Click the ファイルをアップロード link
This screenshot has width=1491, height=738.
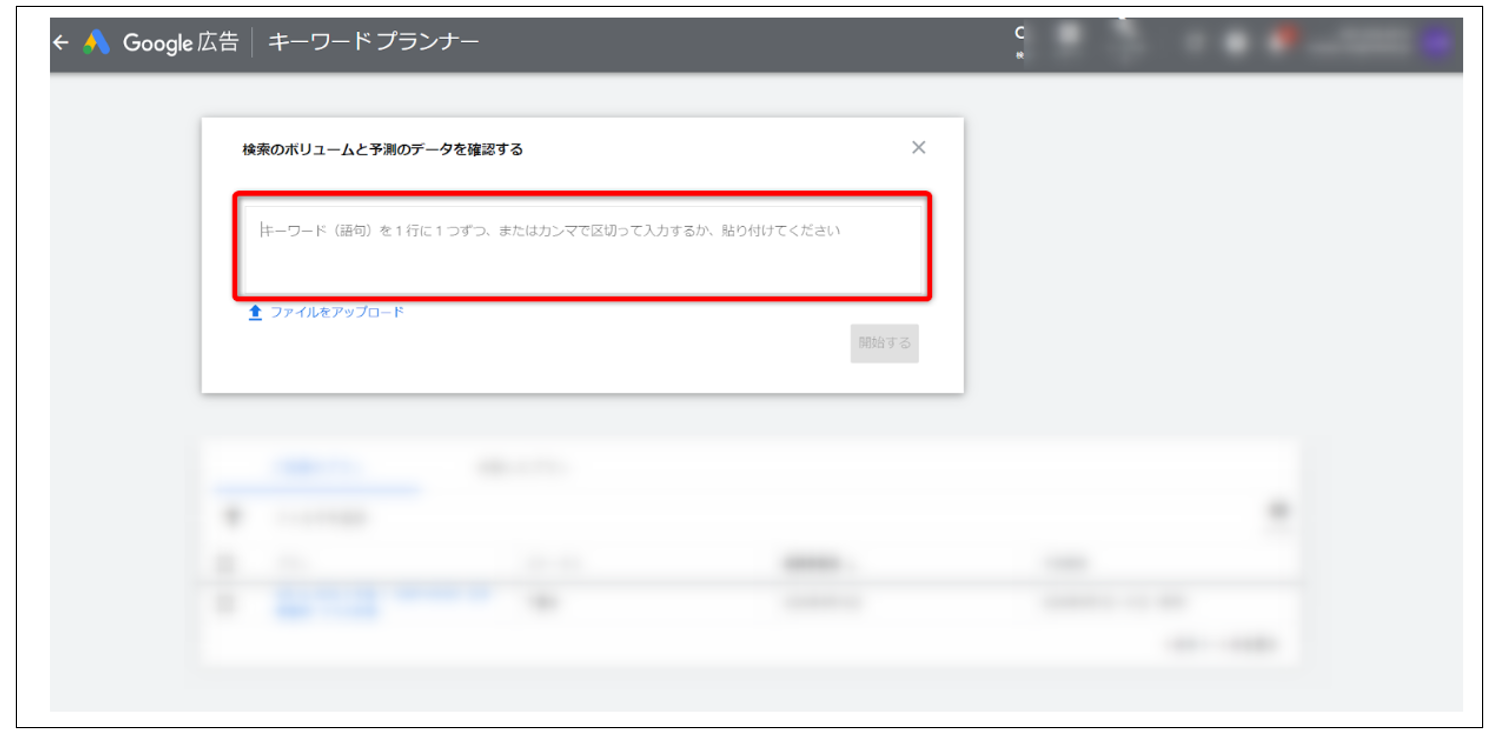click(x=337, y=312)
